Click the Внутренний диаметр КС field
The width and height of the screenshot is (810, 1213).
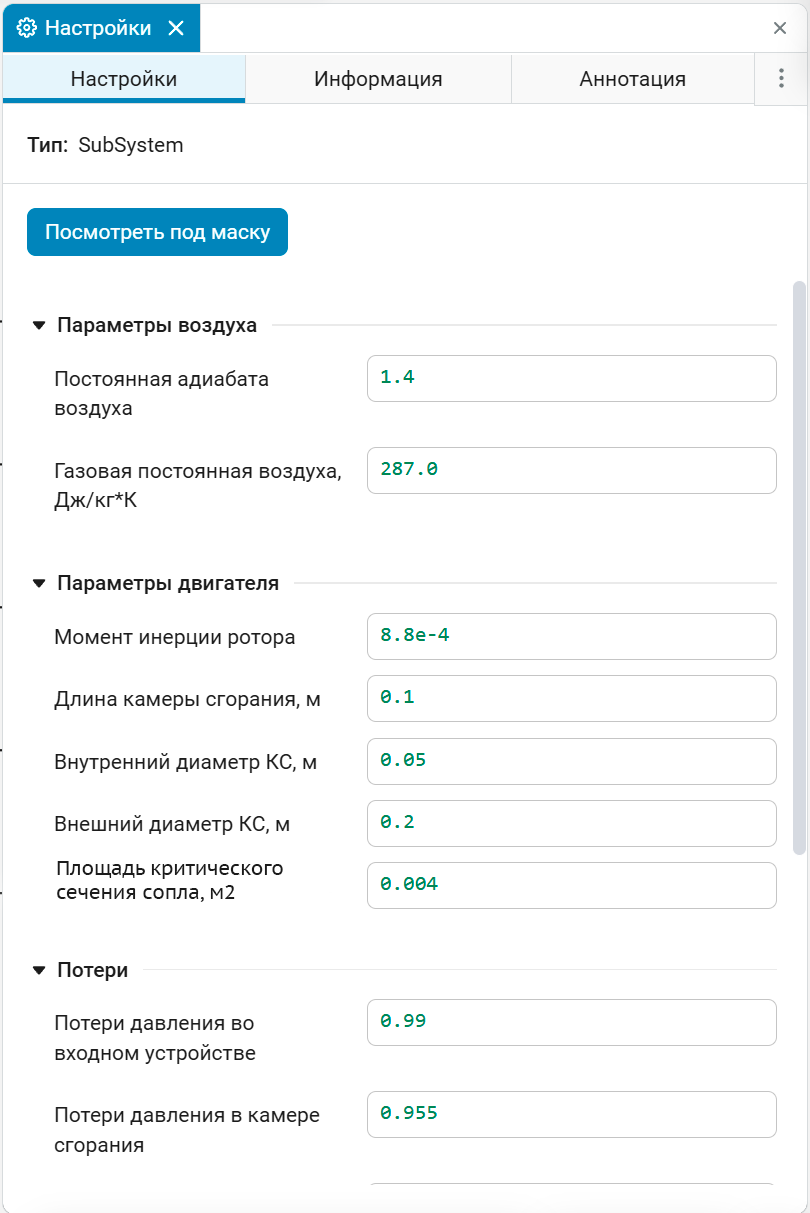(x=571, y=761)
